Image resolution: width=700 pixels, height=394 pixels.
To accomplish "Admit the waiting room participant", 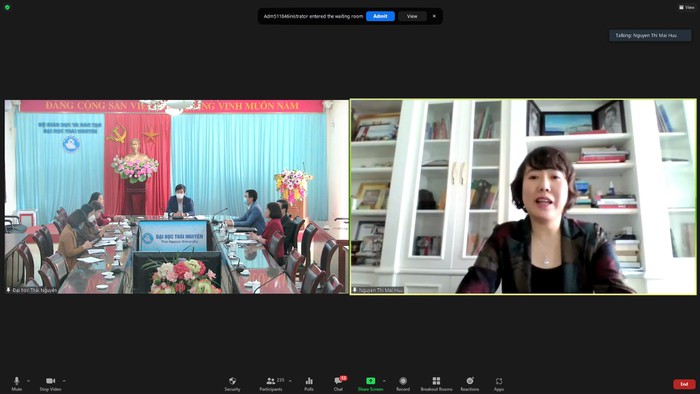I will 380,16.
